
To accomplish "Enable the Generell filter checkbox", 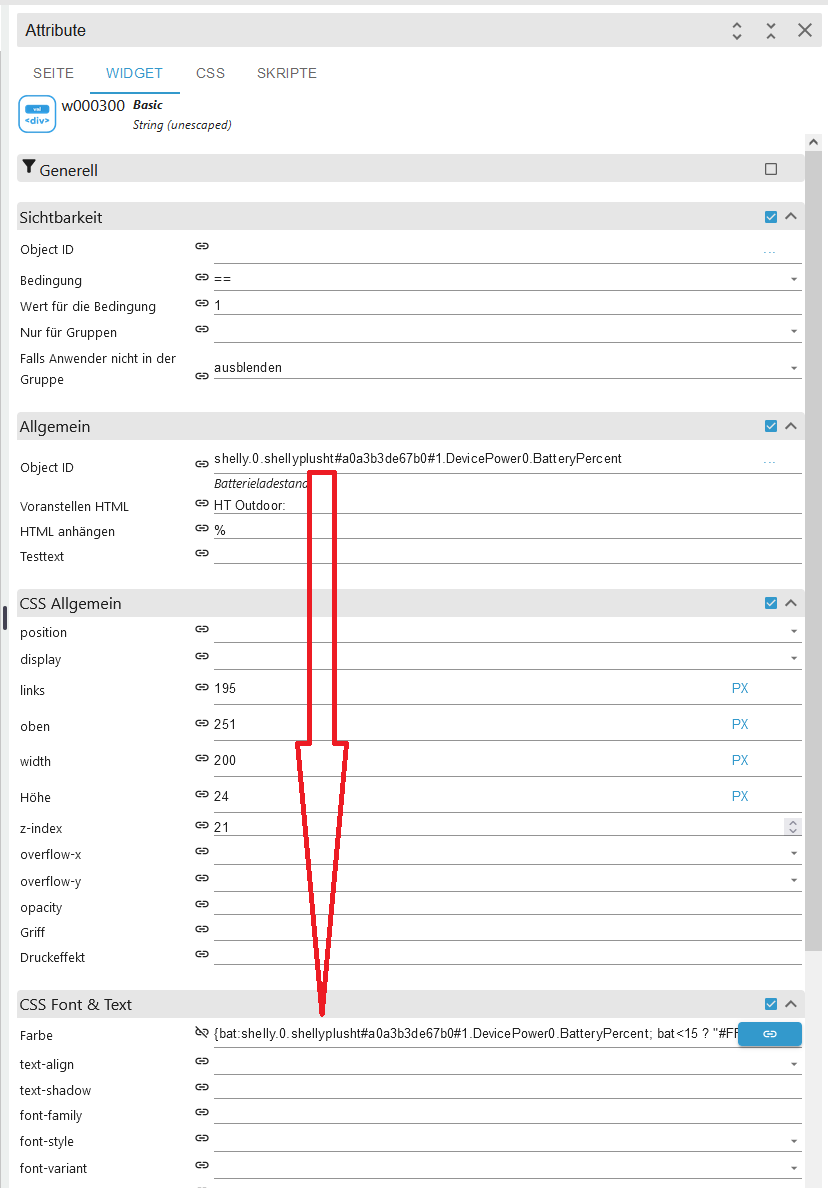I will 771,169.
